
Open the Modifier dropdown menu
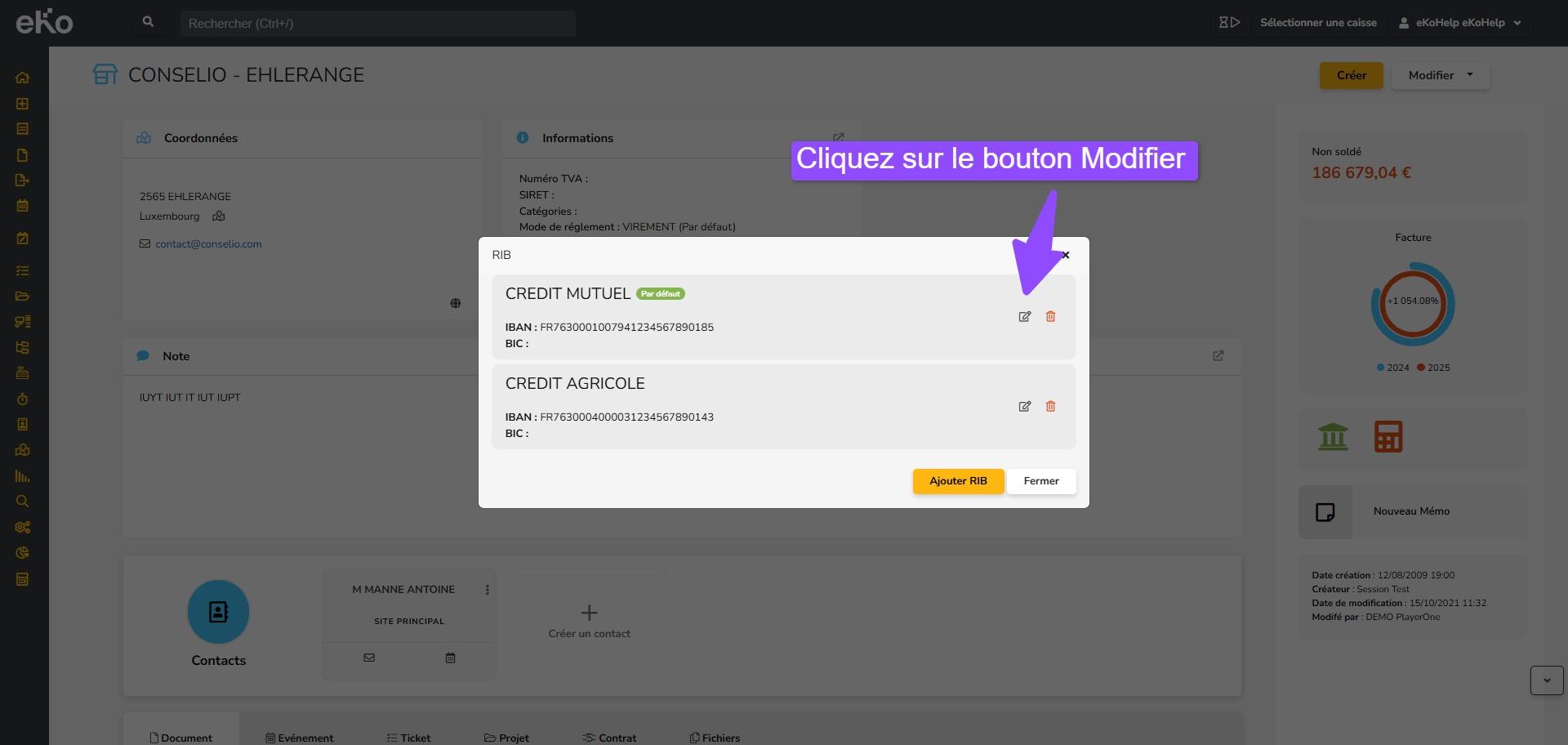tap(1440, 75)
